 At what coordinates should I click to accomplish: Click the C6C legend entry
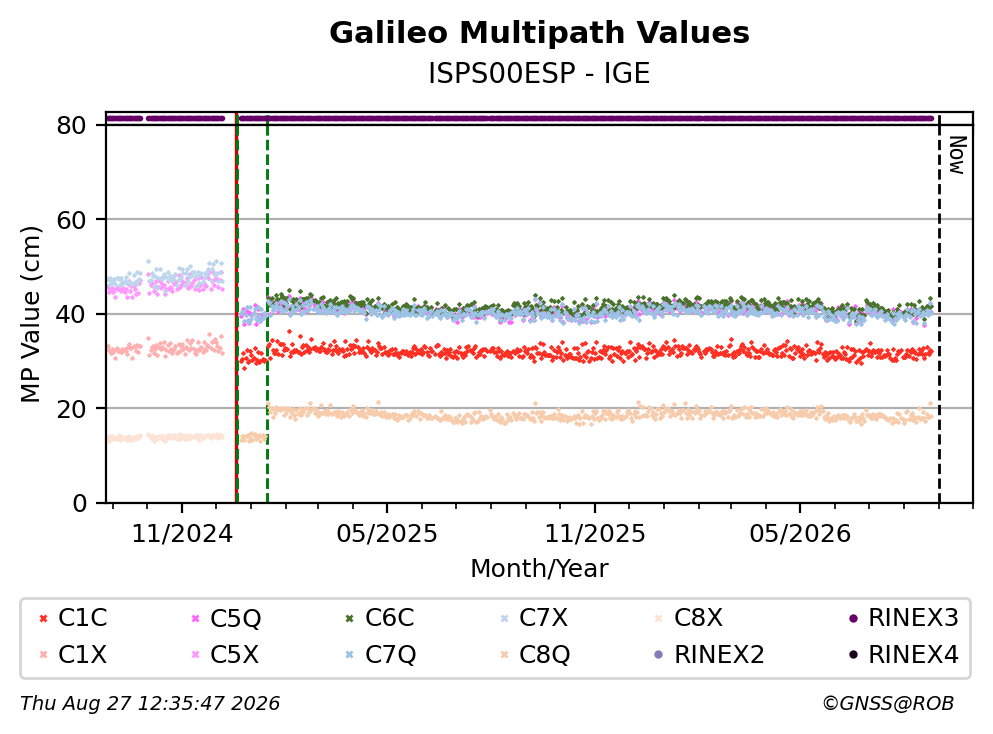379,617
